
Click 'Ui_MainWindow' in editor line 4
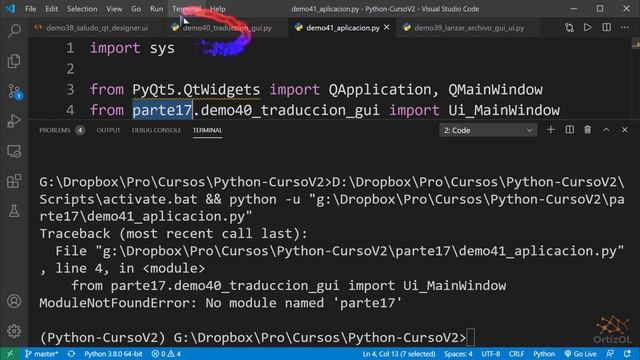pos(504,110)
